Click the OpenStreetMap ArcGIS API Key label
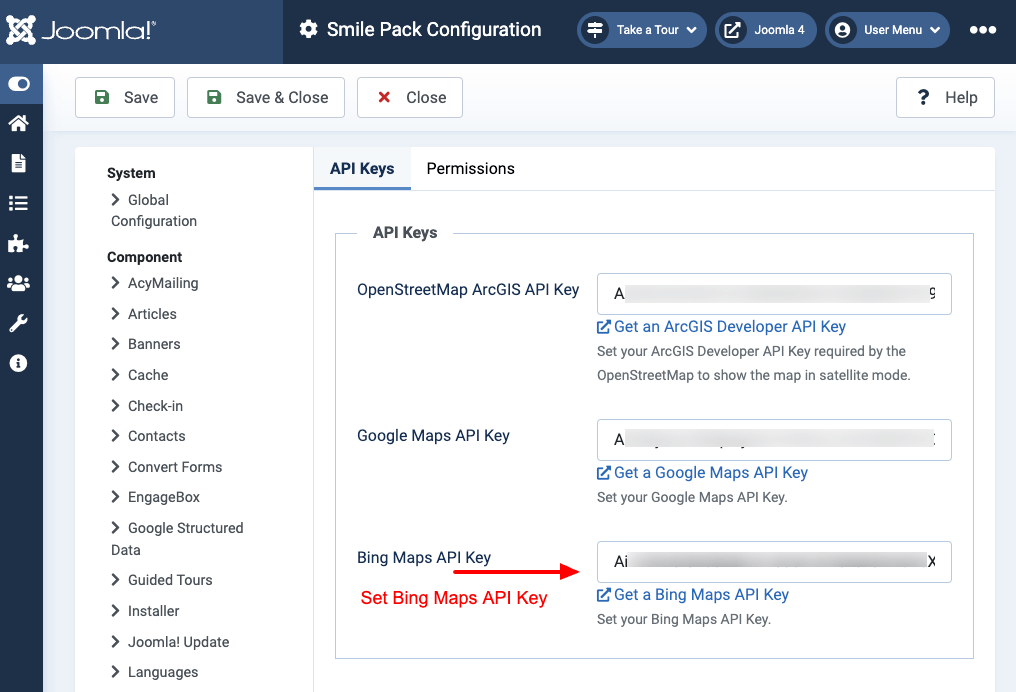1016x692 pixels. coord(468,290)
